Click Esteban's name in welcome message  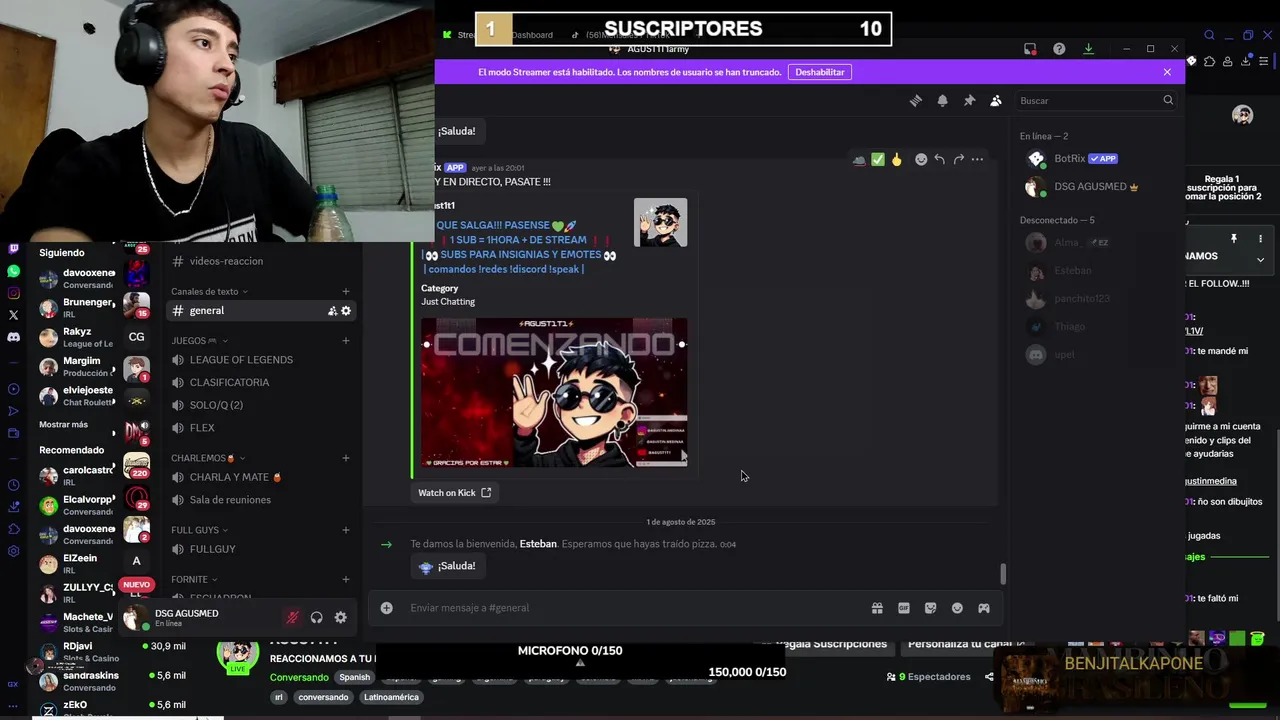(538, 544)
